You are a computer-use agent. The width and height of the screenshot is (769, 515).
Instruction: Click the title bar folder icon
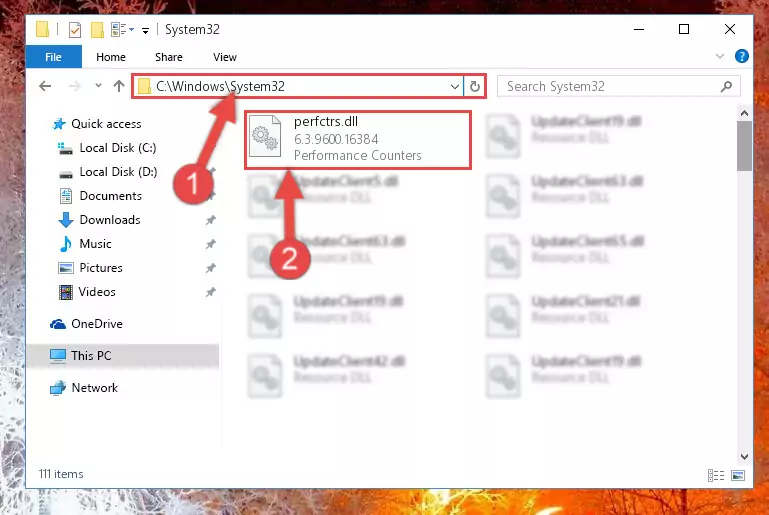[x=43, y=30]
